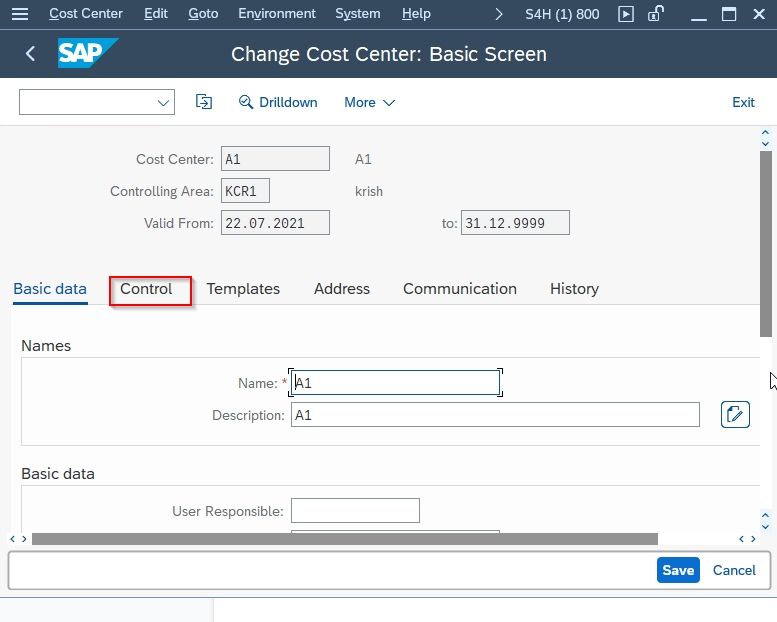Switch to the Templates tab
The height and width of the screenshot is (622, 777).
[x=243, y=289]
